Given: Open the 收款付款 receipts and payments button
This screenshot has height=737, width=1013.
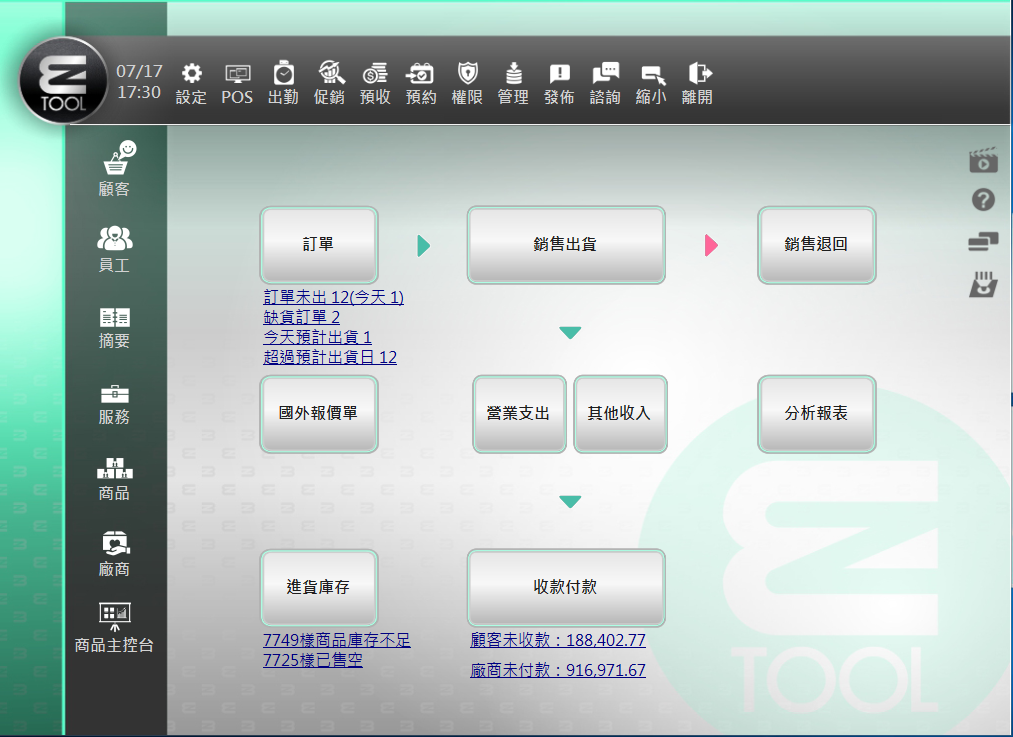Looking at the screenshot, I should pos(566,588).
